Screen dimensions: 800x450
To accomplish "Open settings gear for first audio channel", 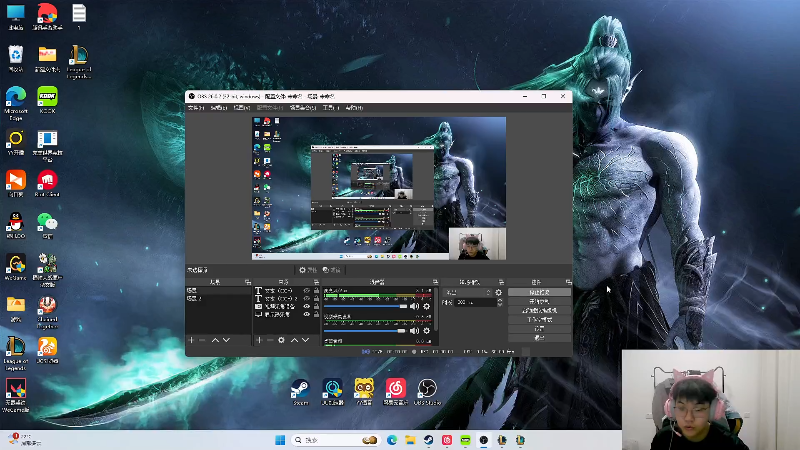I will [x=427, y=306].
